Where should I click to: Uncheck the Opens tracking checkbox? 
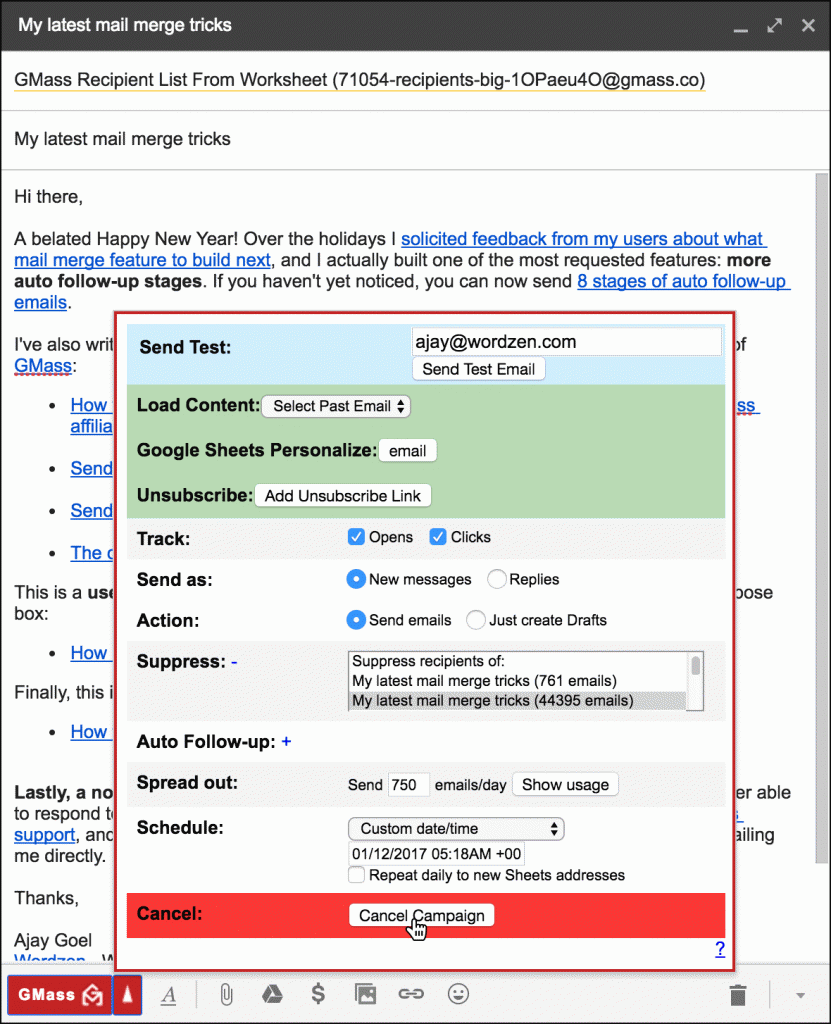(356, 537)
